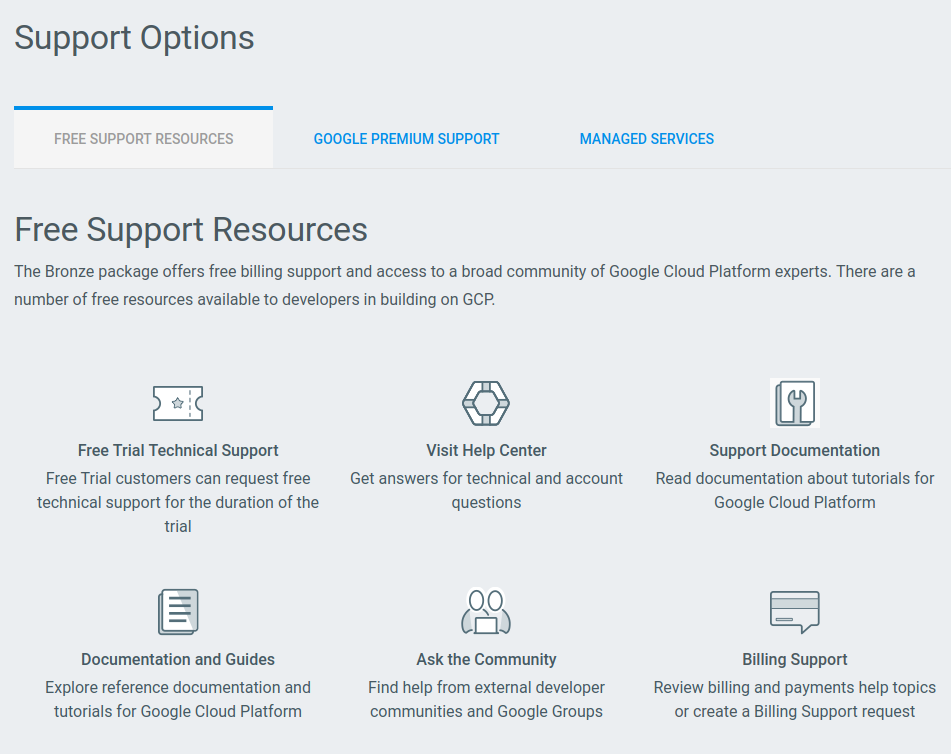Open the Support Documentation heading link

click(795, 450)
